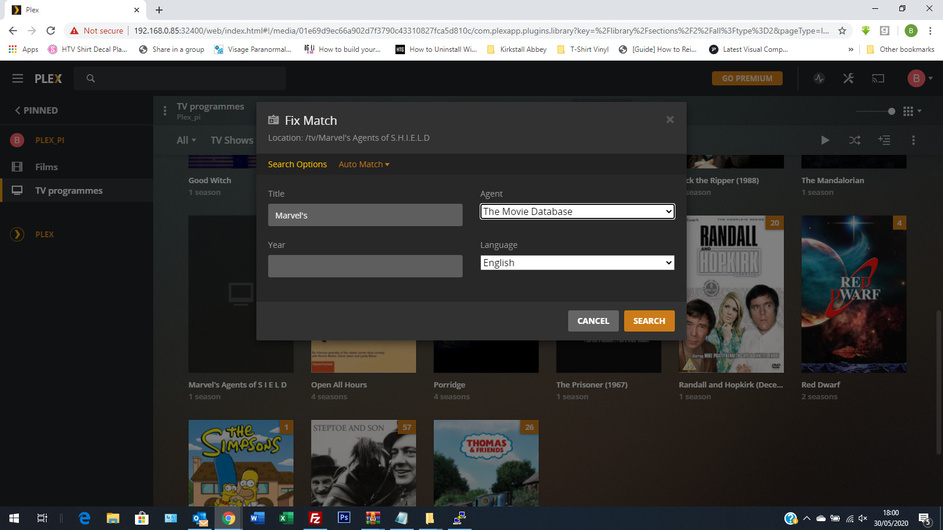Image resolution: width=943 pixels, height=530 pixels.
Task: Select PLEX_PI server in sidebar
Action: (49, 140)
